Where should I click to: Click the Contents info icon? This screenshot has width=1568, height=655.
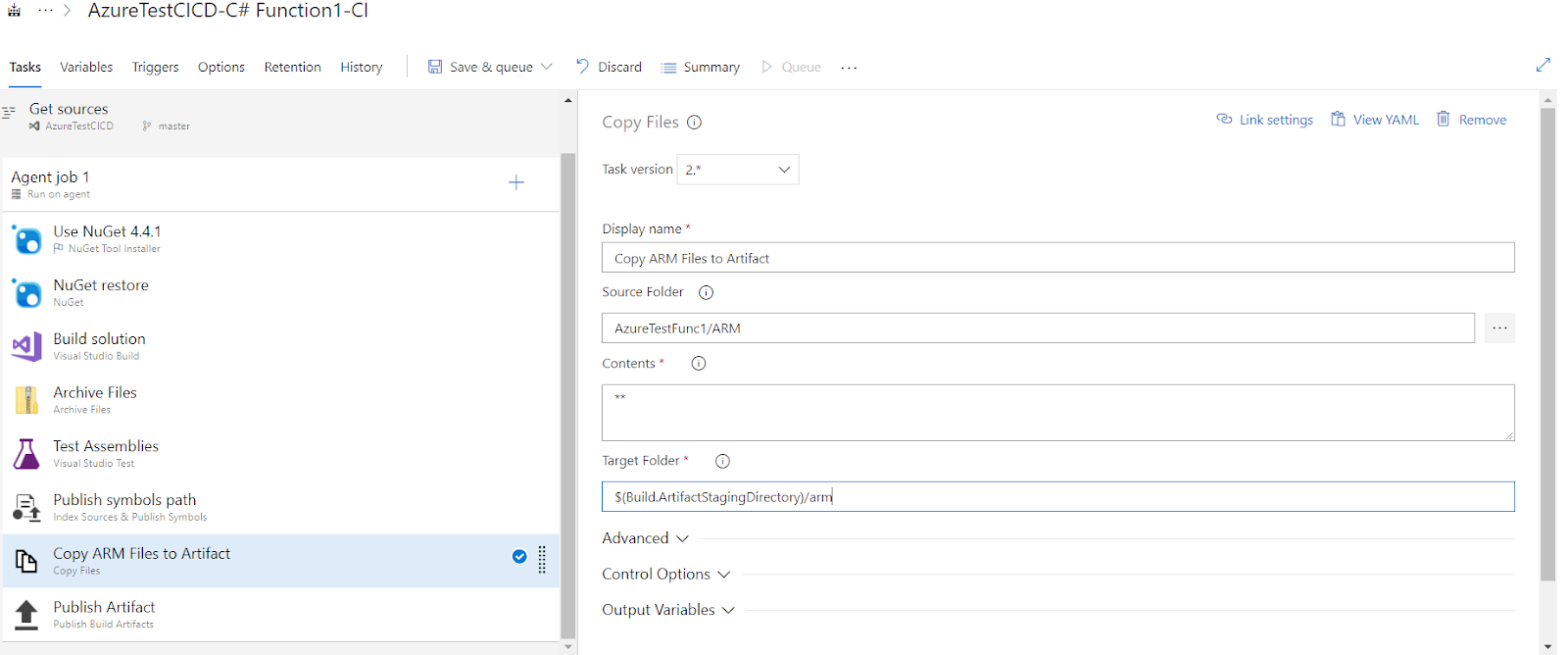699,364
